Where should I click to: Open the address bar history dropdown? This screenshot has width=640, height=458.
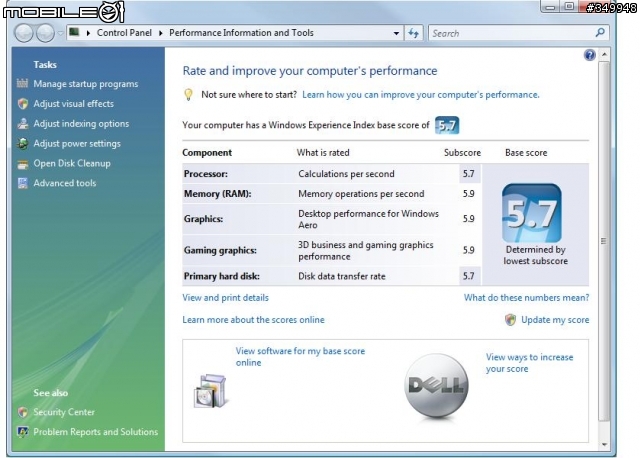click(396, 33)
